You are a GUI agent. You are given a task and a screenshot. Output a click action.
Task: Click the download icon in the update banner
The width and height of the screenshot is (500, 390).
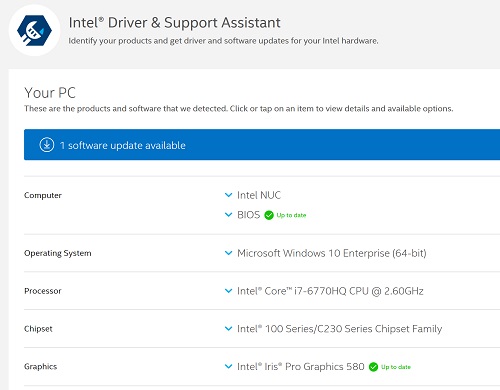[47, 145]
